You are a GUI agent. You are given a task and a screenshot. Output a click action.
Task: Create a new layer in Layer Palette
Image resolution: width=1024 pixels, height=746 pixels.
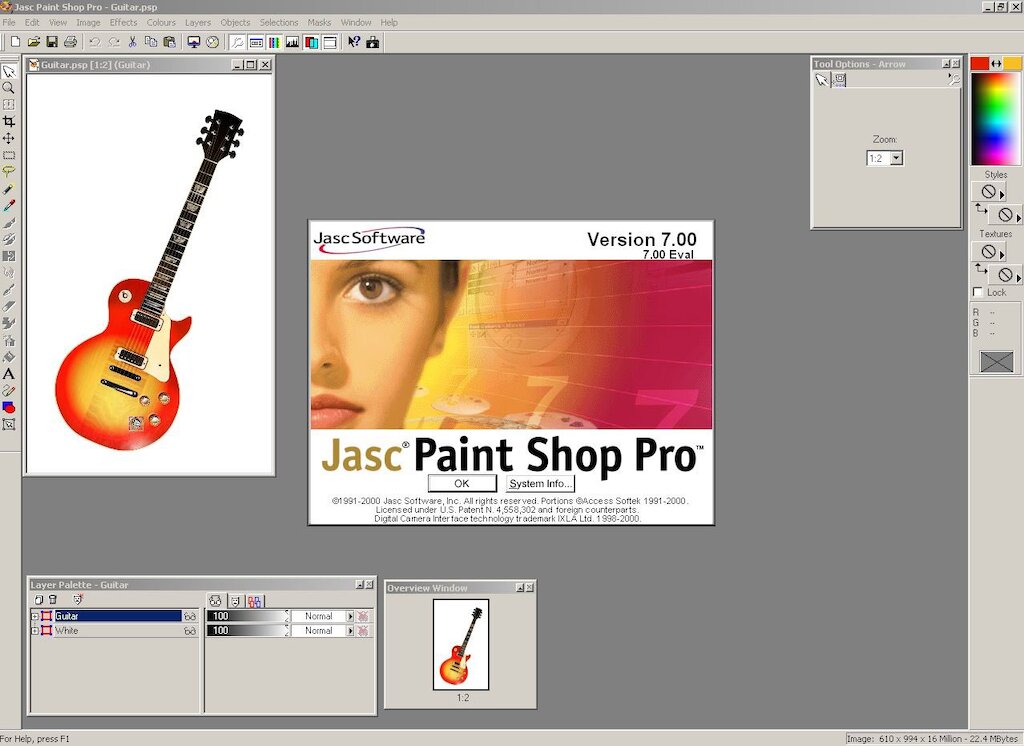(x=39, y=599)
